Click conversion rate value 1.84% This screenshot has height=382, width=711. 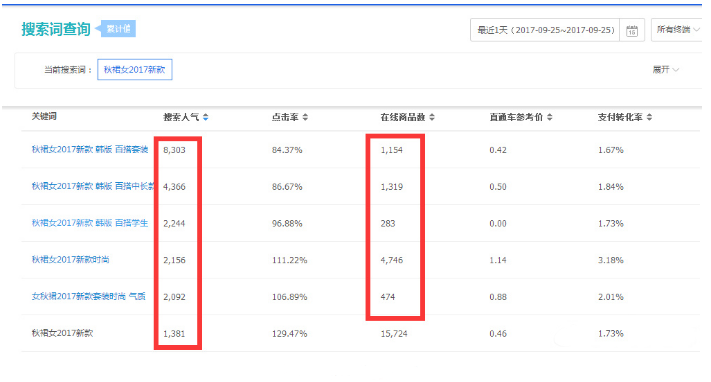pyautogui.click(x=611, y=186)
